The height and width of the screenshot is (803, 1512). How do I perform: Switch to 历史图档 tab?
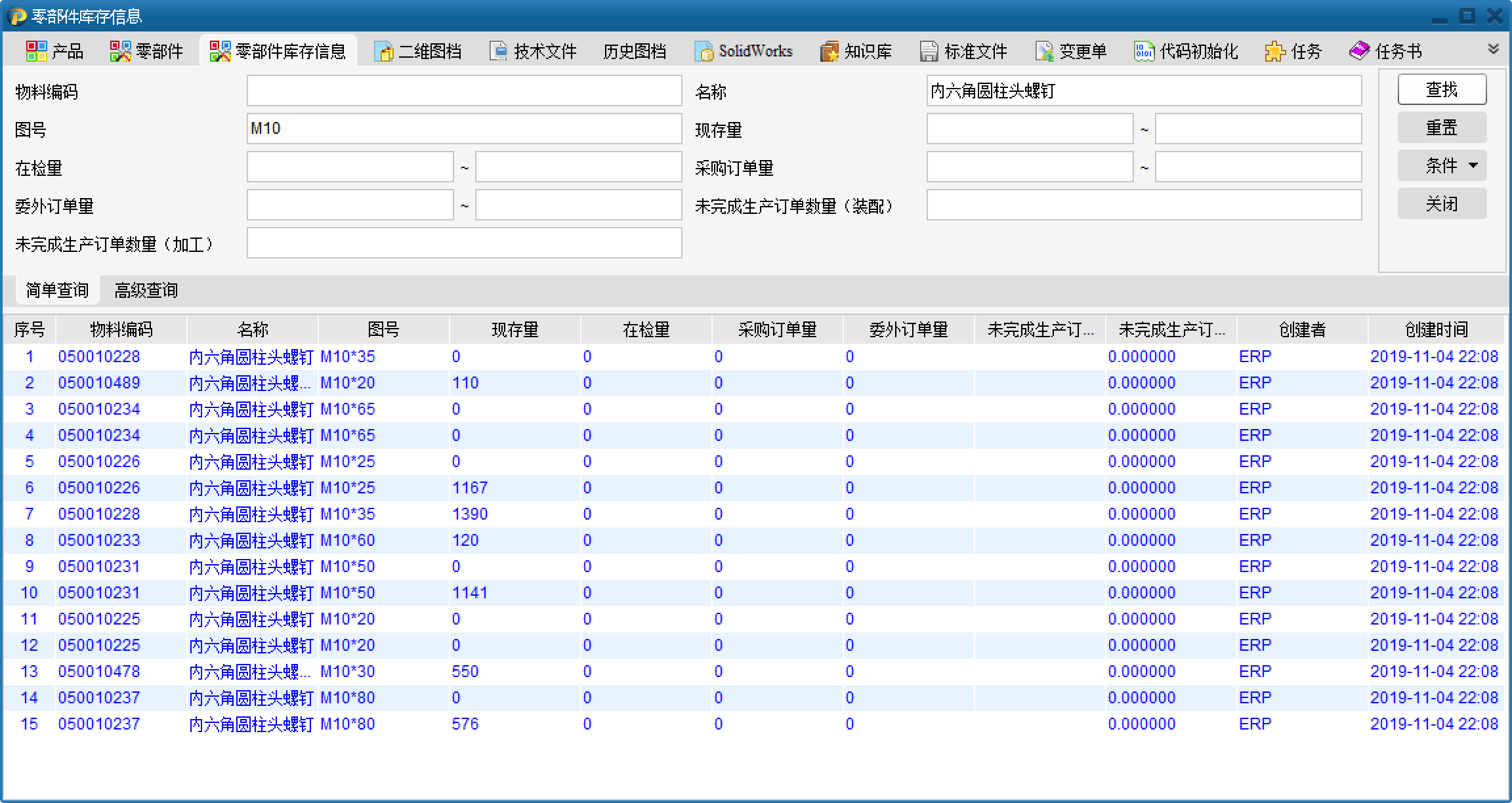click(634, 51)
